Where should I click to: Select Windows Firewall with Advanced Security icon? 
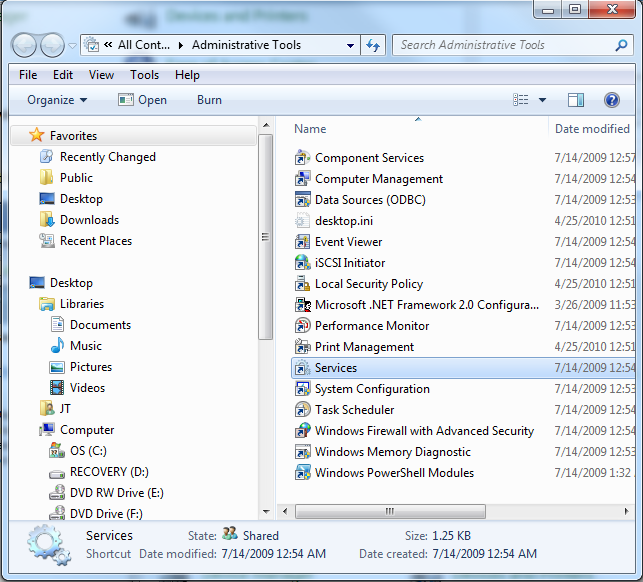[x=303, y=431]
